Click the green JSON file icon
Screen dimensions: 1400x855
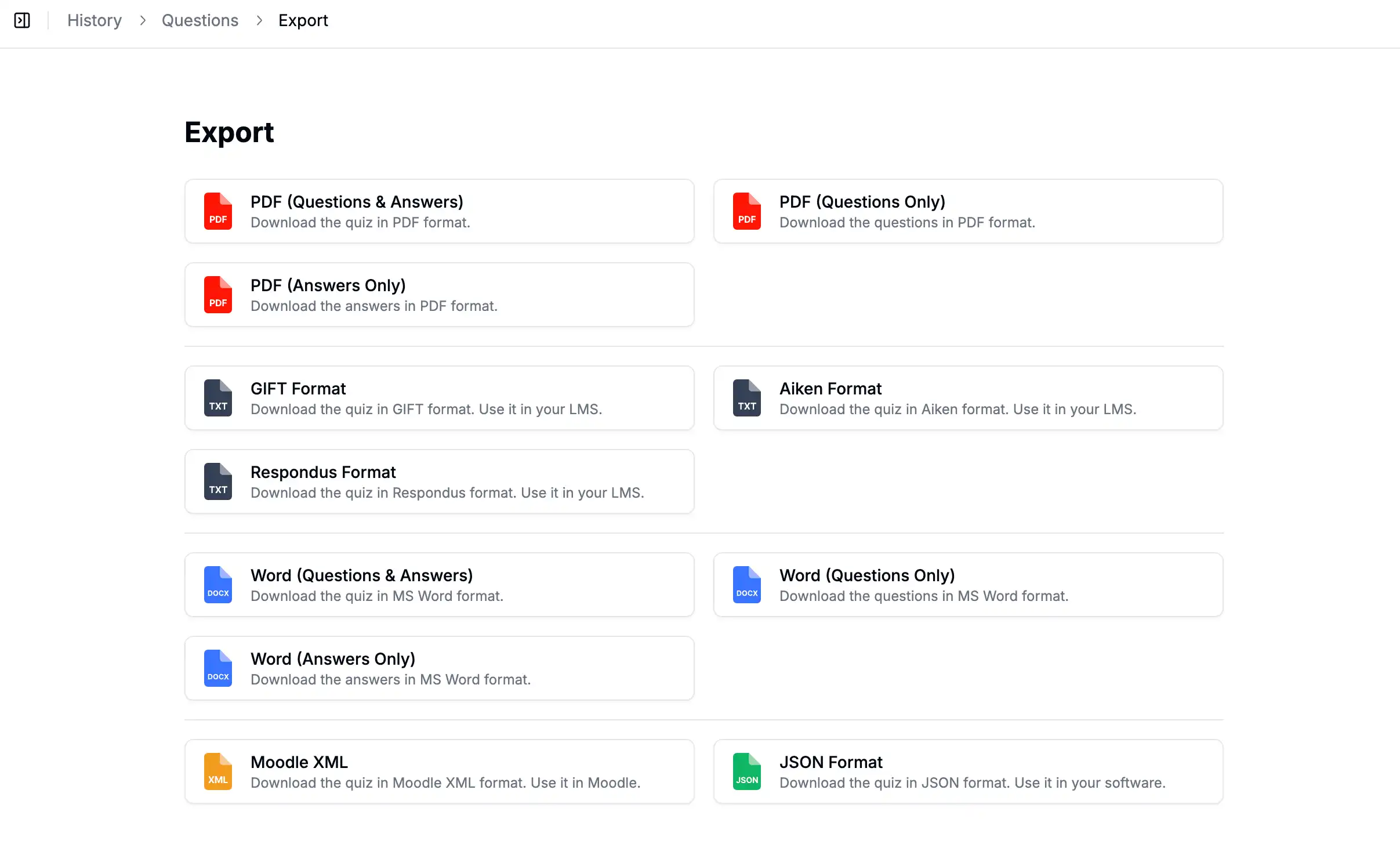(x=747, y=771)
